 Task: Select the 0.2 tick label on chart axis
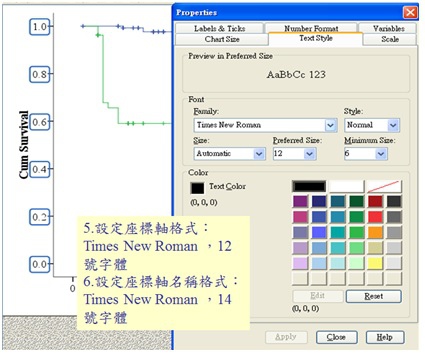coord(40,217)
